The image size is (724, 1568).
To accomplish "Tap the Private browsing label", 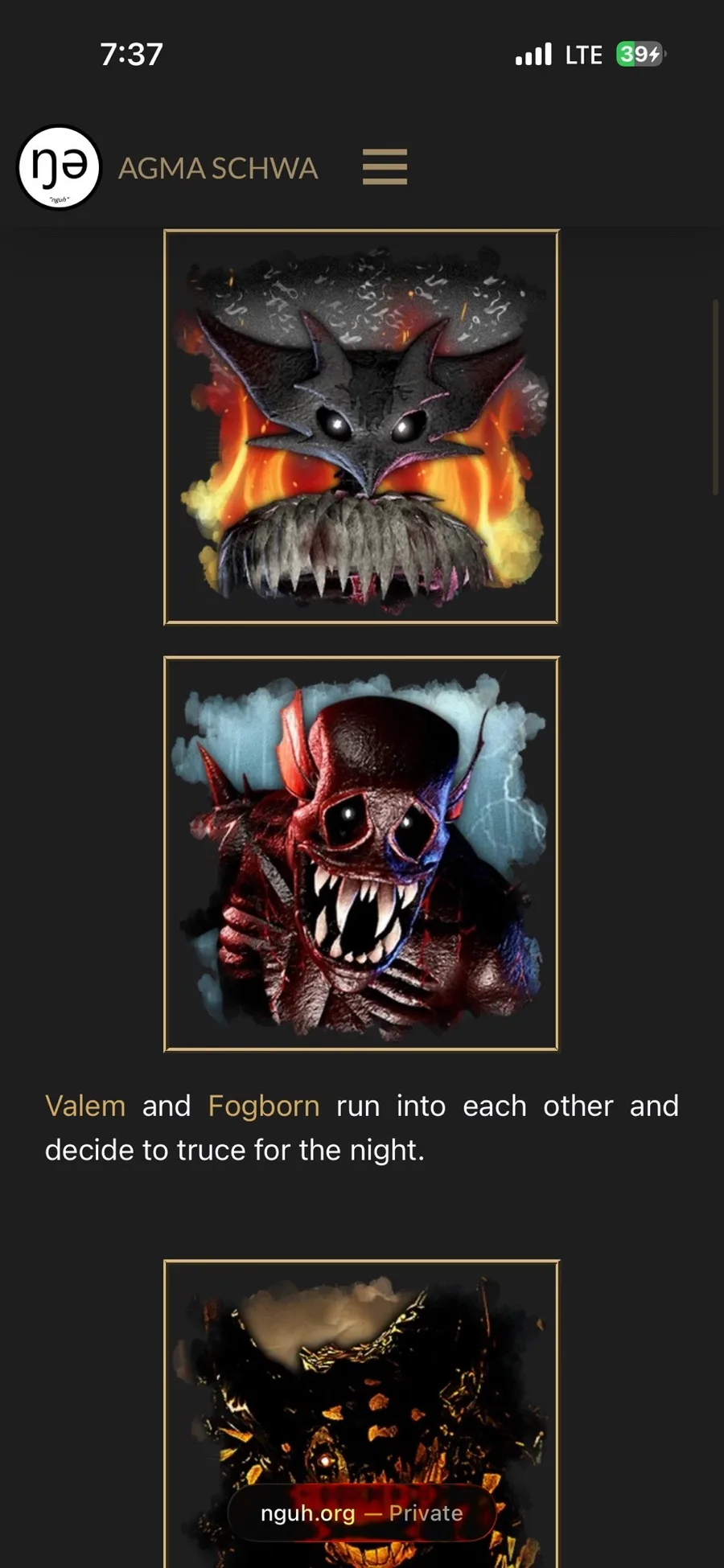I will click(x=426, y=1513).
